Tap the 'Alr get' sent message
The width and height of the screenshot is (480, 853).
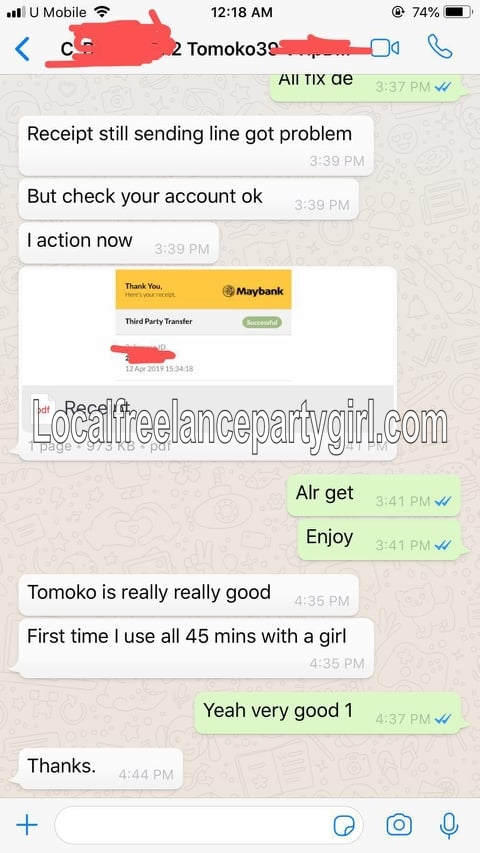tap(373, 496)
